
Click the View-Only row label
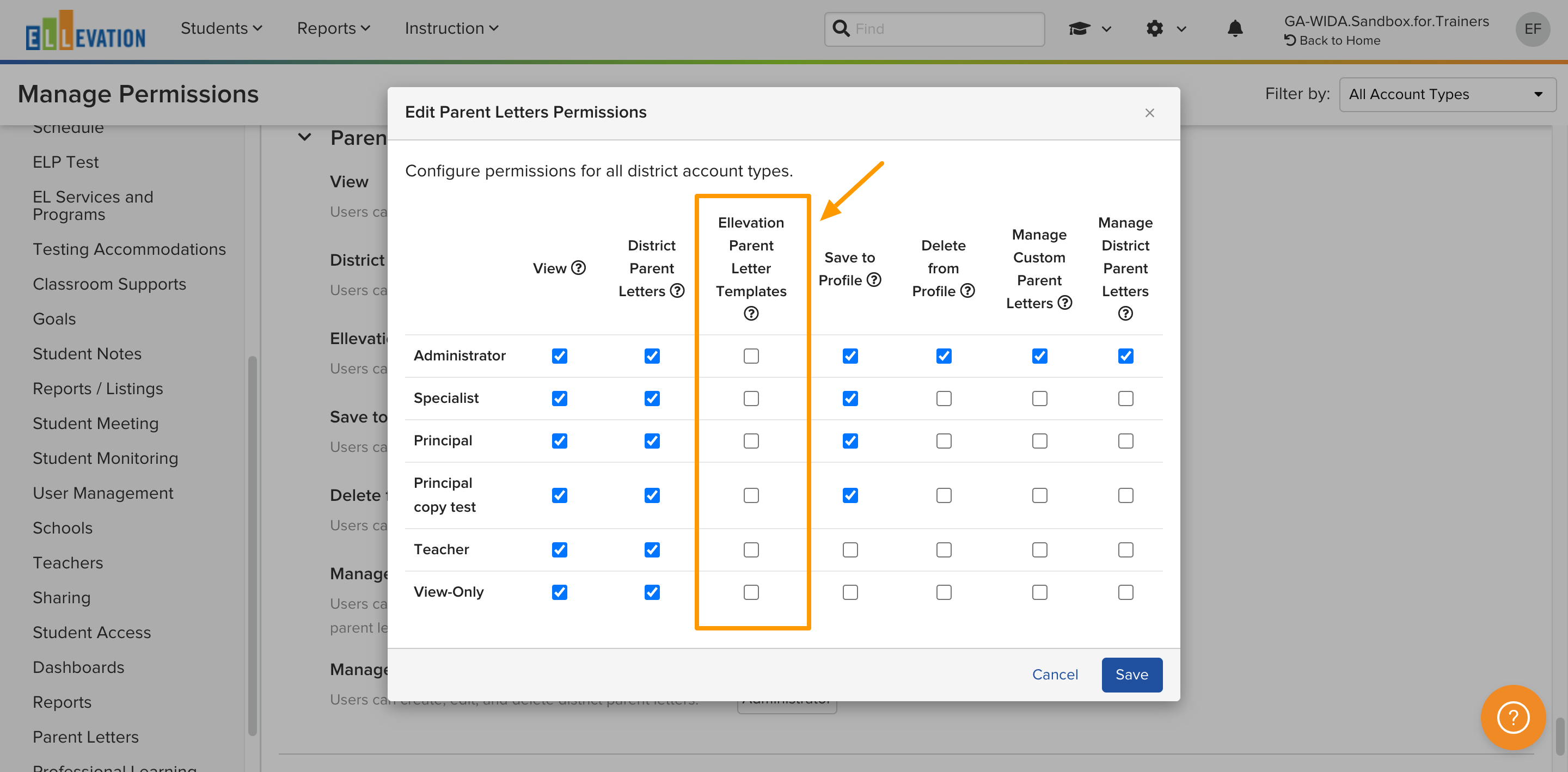(x=449, y=592)
